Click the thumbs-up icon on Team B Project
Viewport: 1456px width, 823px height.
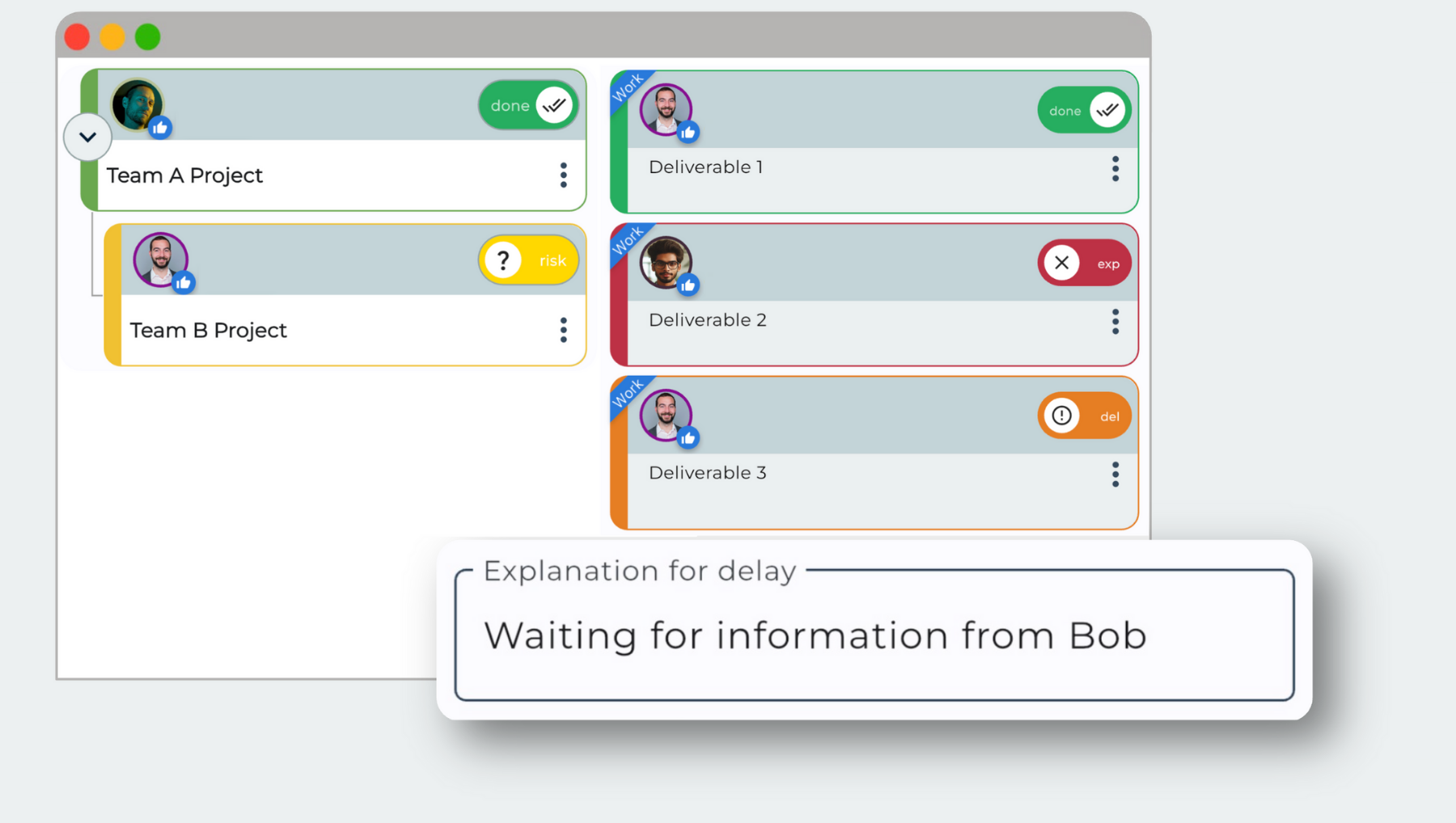[184, 282]
